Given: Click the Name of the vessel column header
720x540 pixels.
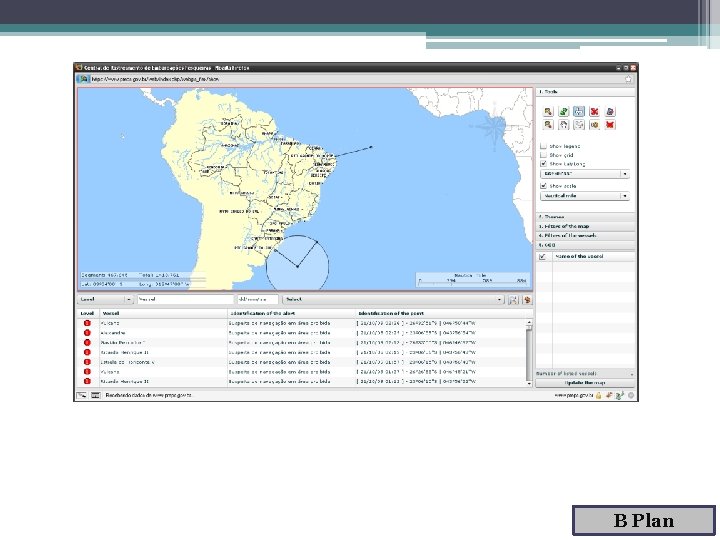Looking at the screenshot, I should click(594, 257).
